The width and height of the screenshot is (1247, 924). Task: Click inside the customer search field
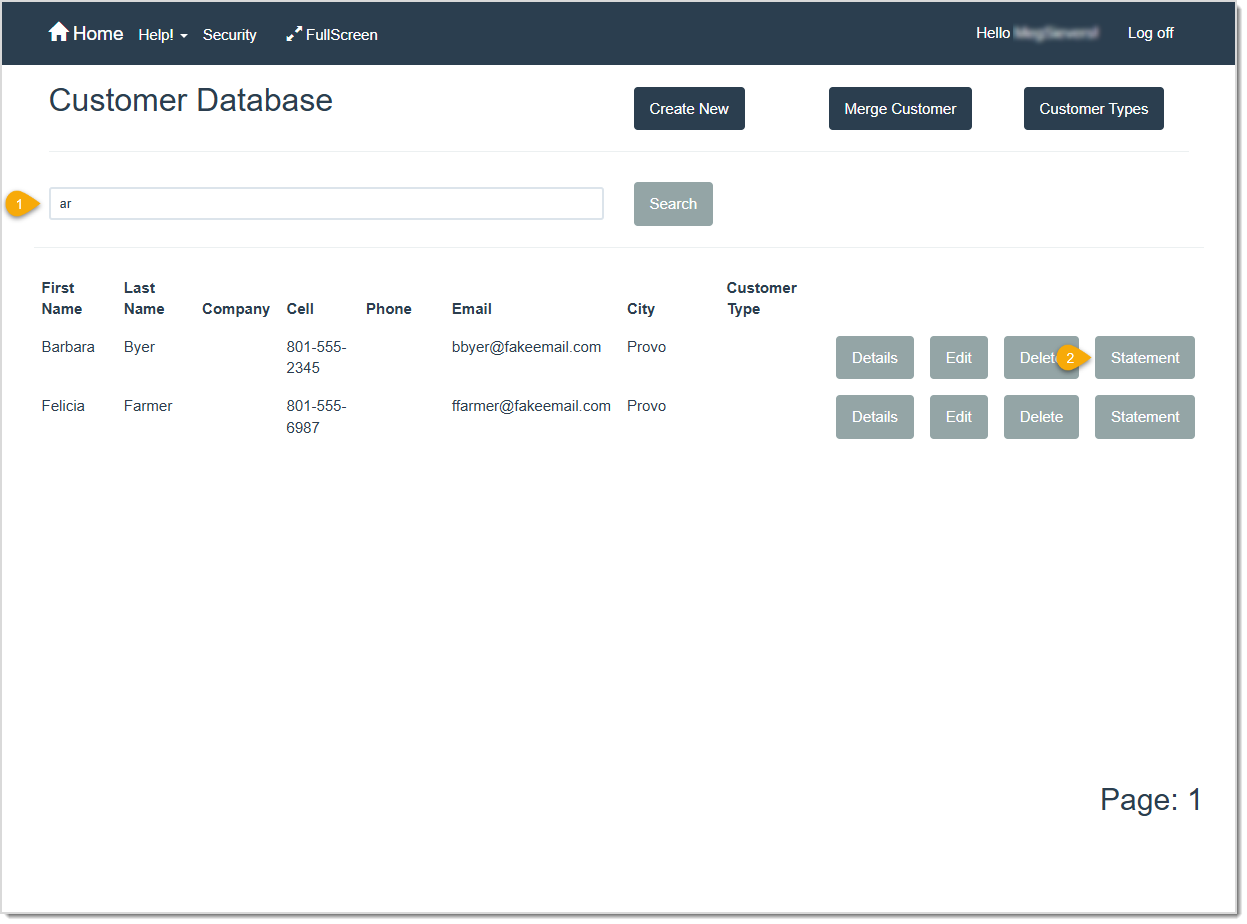[326, 203]
